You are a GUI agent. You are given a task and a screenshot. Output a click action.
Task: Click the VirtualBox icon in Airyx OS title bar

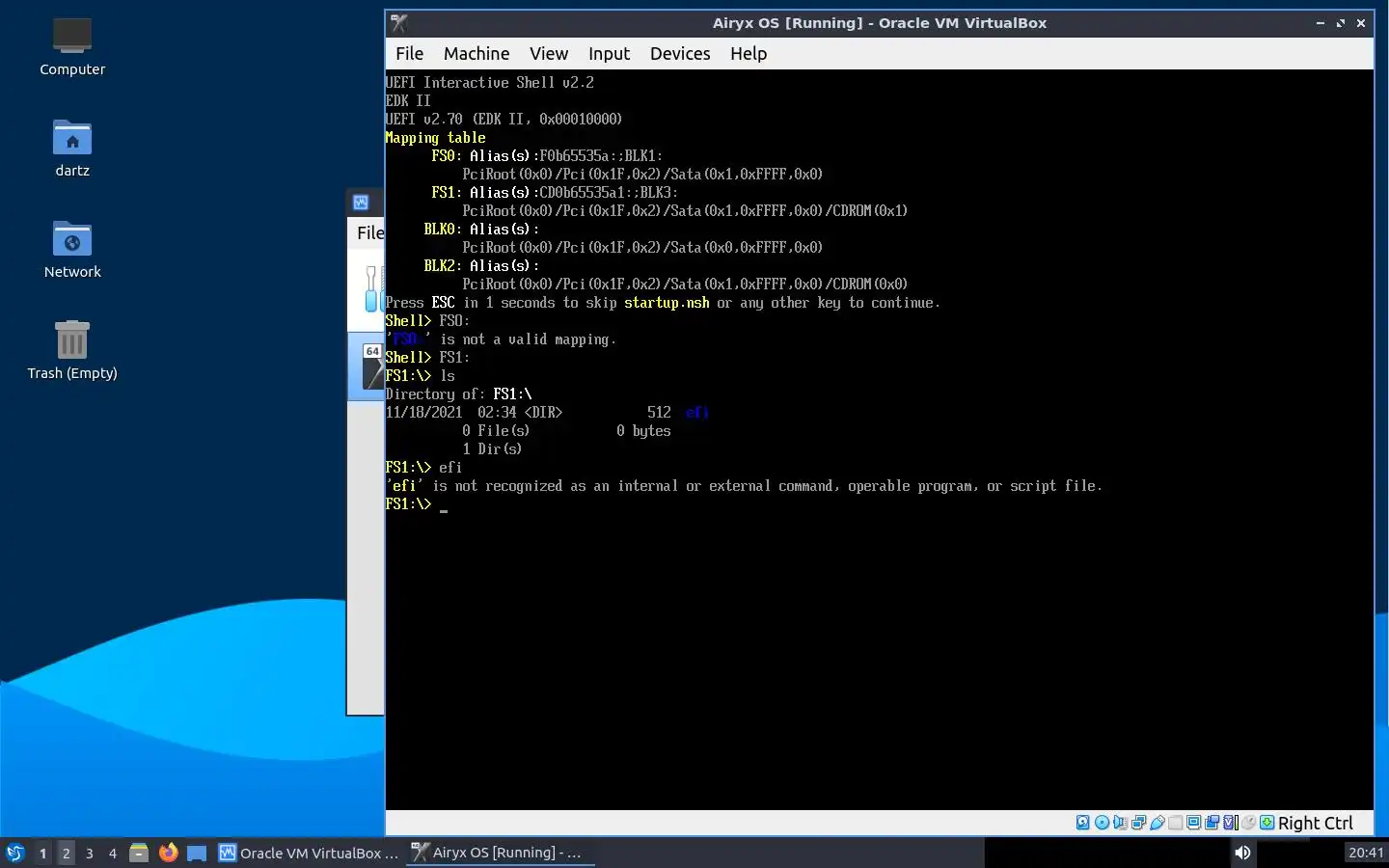[398, 23]
